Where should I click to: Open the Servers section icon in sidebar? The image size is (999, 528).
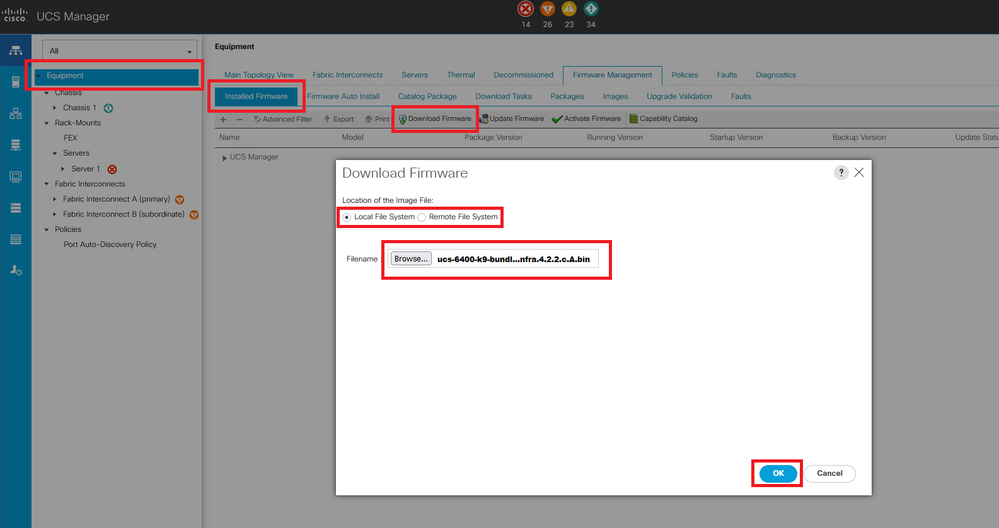click(x=15, y=82)
